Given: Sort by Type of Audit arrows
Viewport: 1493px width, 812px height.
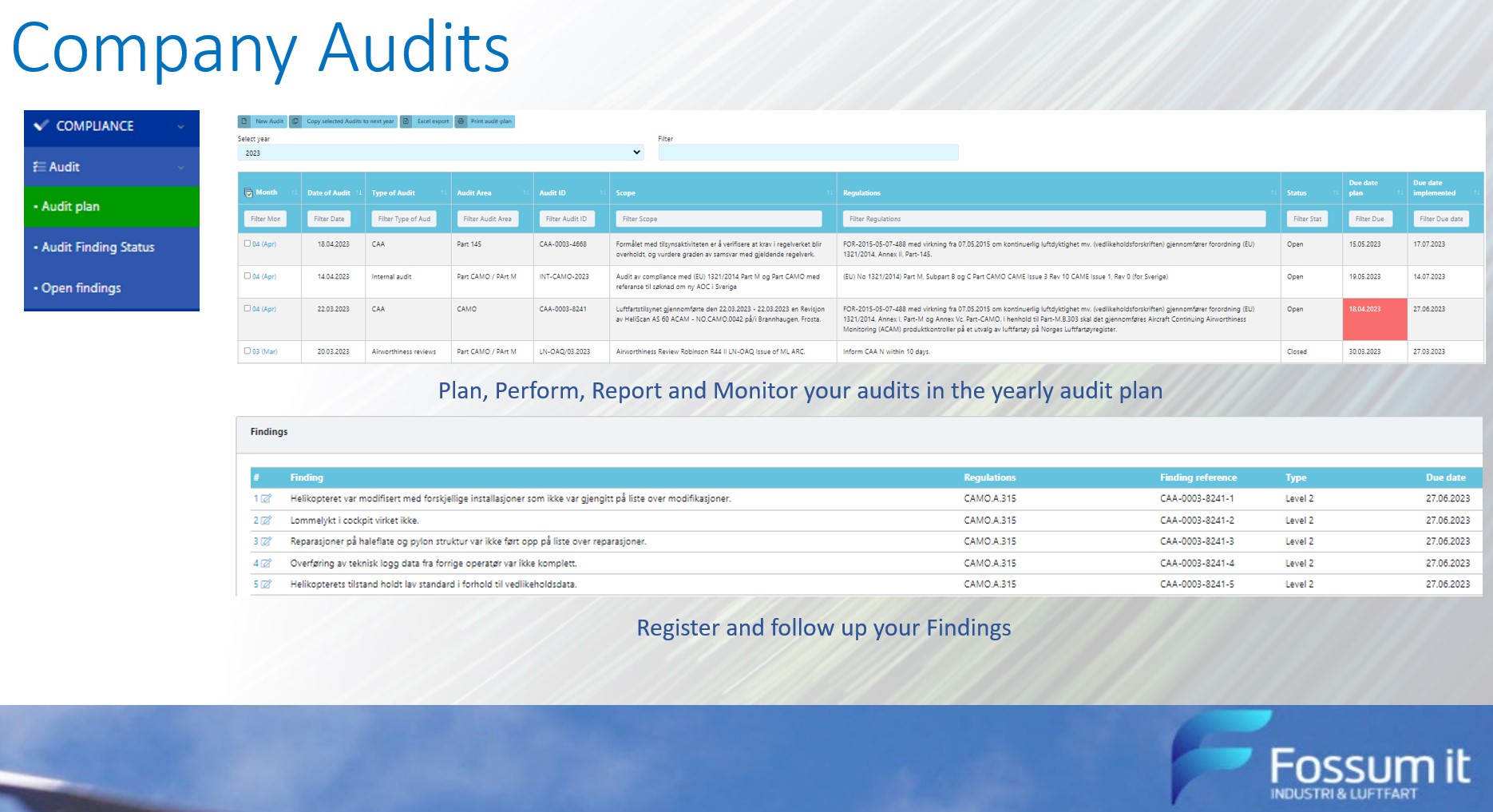Looking at the screenshot, I should [444, 192].
